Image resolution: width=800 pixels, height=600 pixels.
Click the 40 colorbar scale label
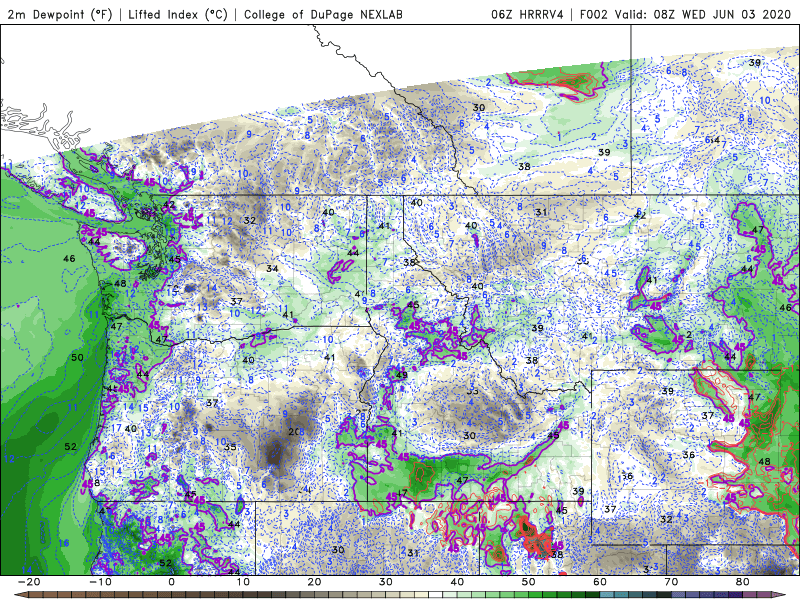point(457,582)
